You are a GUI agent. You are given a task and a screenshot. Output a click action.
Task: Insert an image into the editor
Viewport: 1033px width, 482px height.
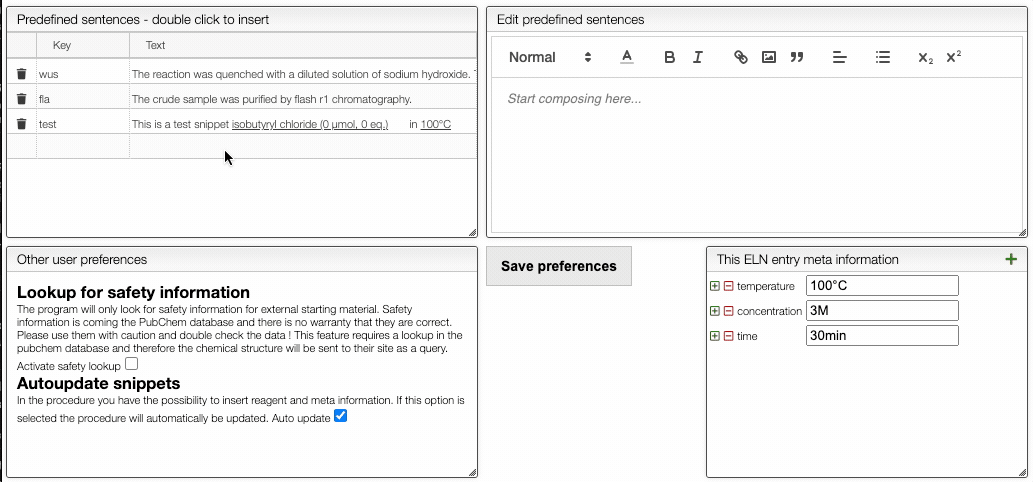(x=768, y=57)
